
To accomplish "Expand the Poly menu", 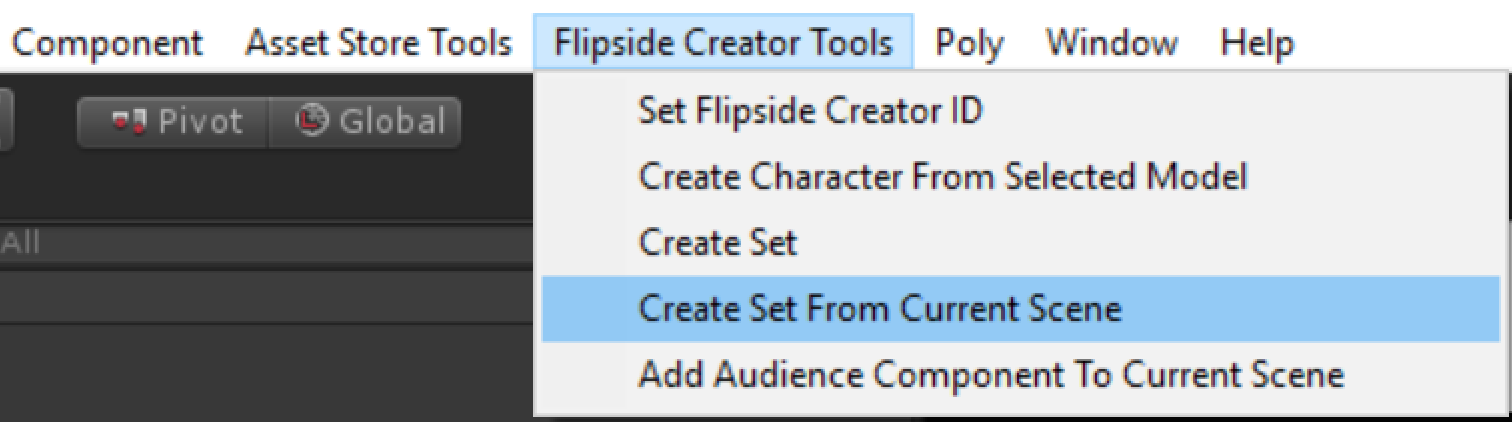I will tap(969, 43).
